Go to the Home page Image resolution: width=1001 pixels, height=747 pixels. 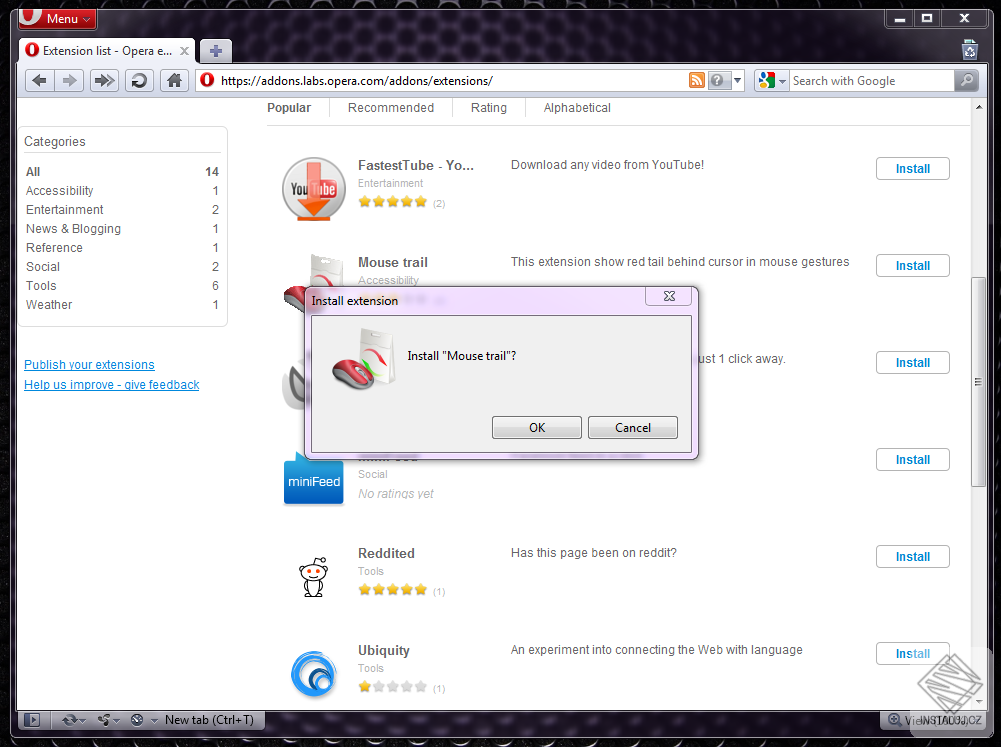[x=174, y=80]
